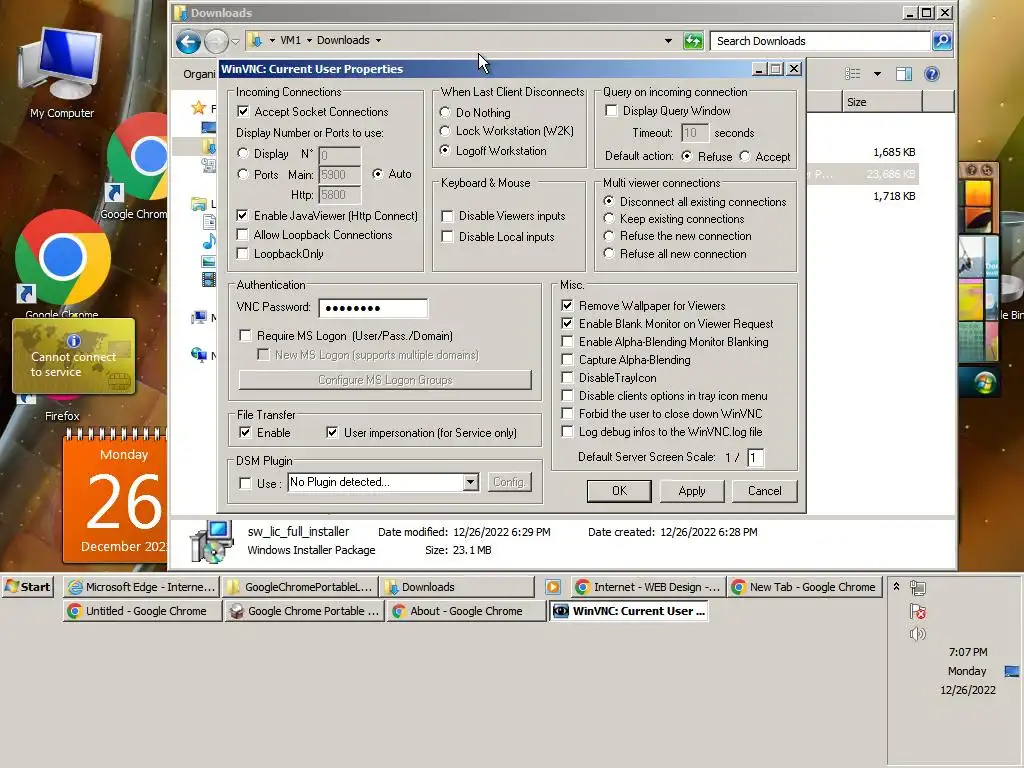Open the Organize menu in the Downloads window
The width and height of the screenshot is (1024, 768).
(199, 74)
